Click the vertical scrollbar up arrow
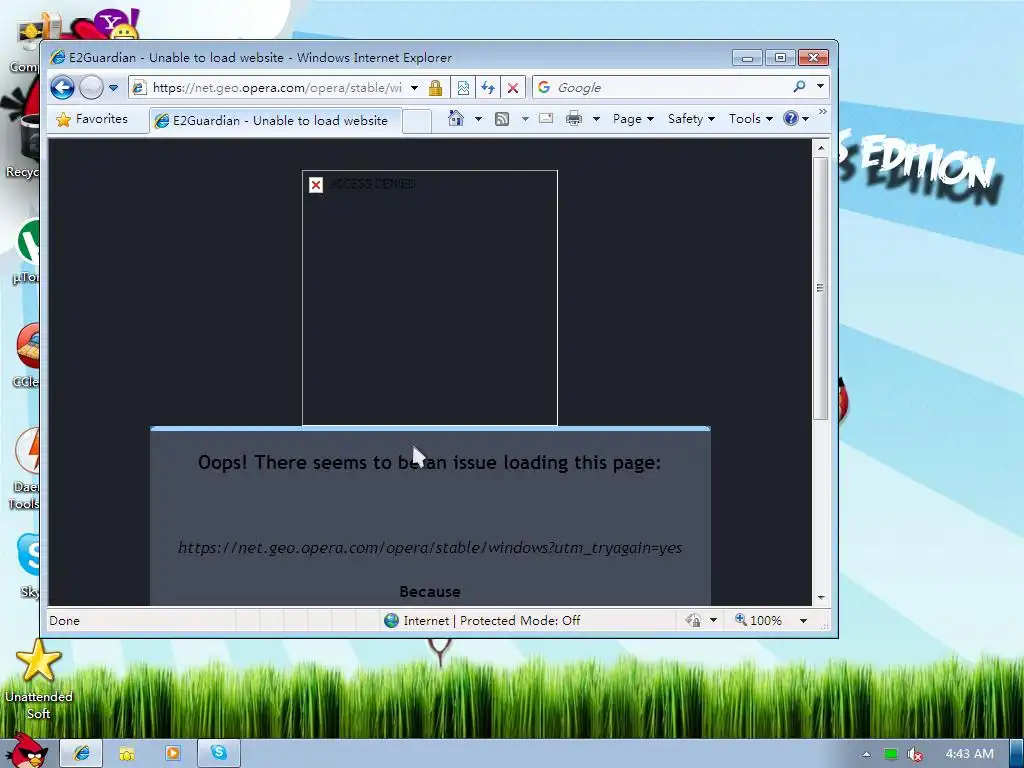The image size is (1024, 768). pos(821,148)
